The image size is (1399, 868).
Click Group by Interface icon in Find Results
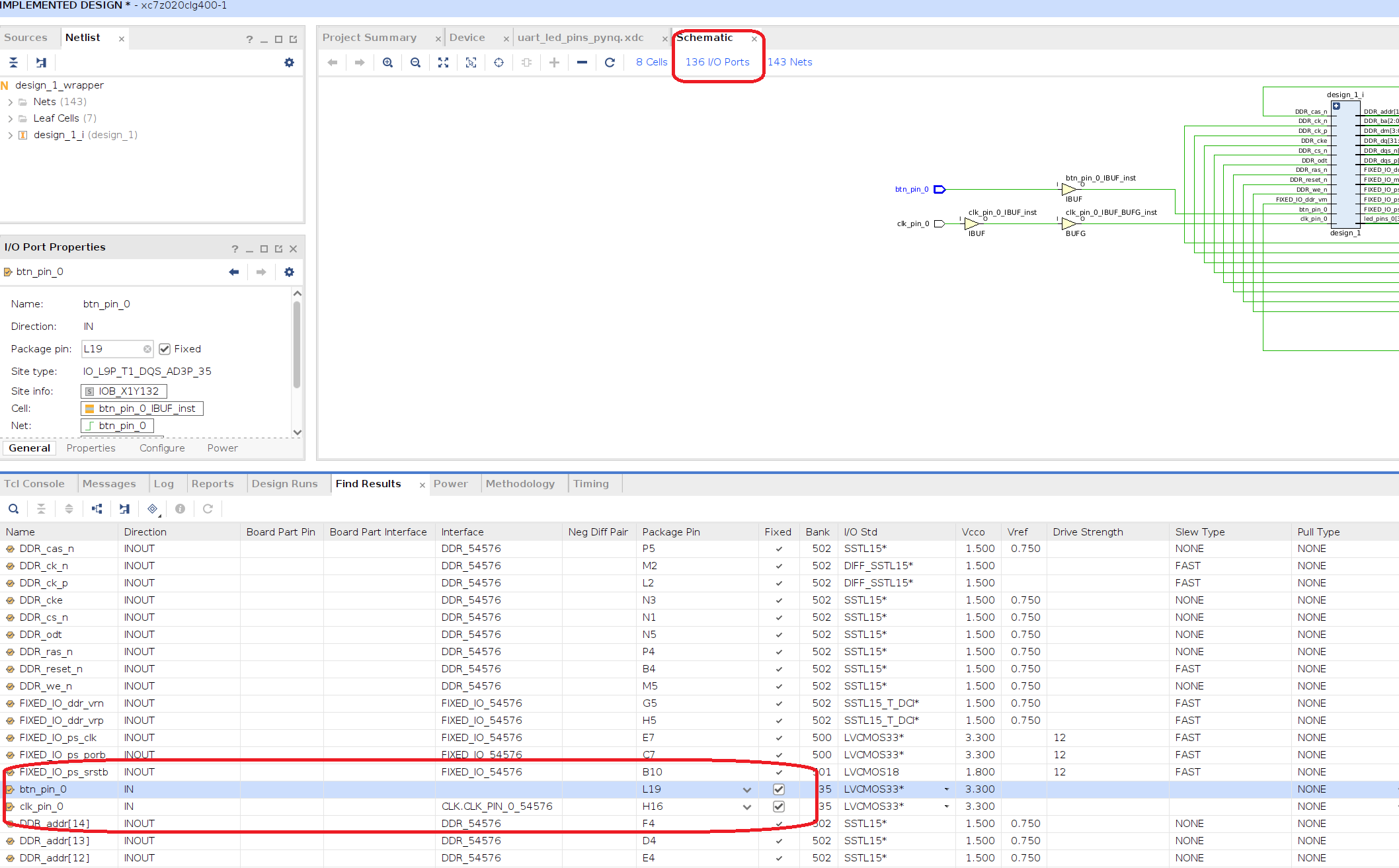97,508
